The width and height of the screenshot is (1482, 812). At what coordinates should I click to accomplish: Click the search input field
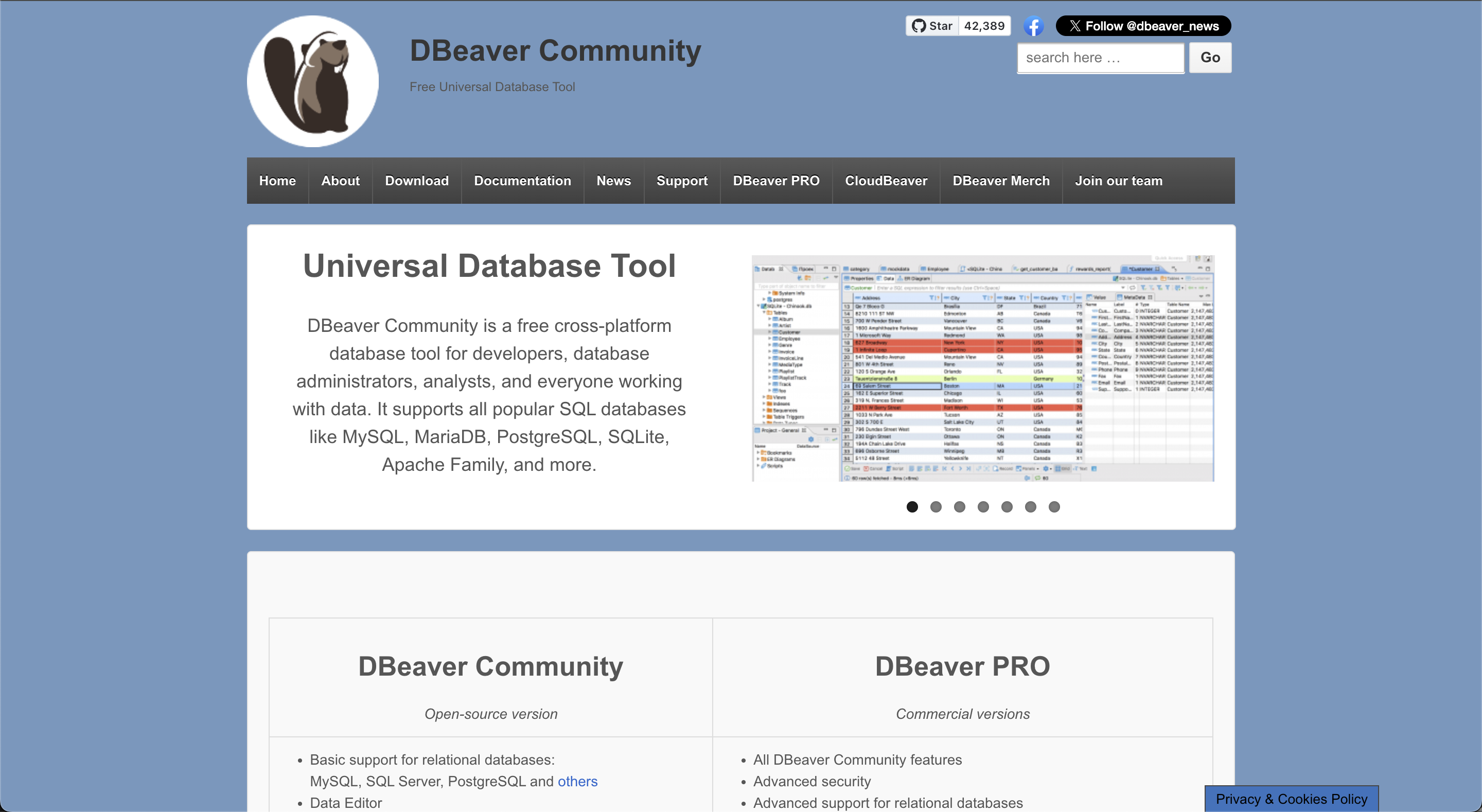(1100, 58)
